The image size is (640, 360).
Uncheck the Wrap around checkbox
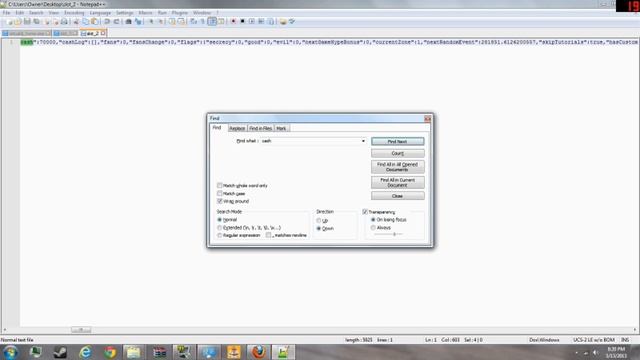pos(220,201)
